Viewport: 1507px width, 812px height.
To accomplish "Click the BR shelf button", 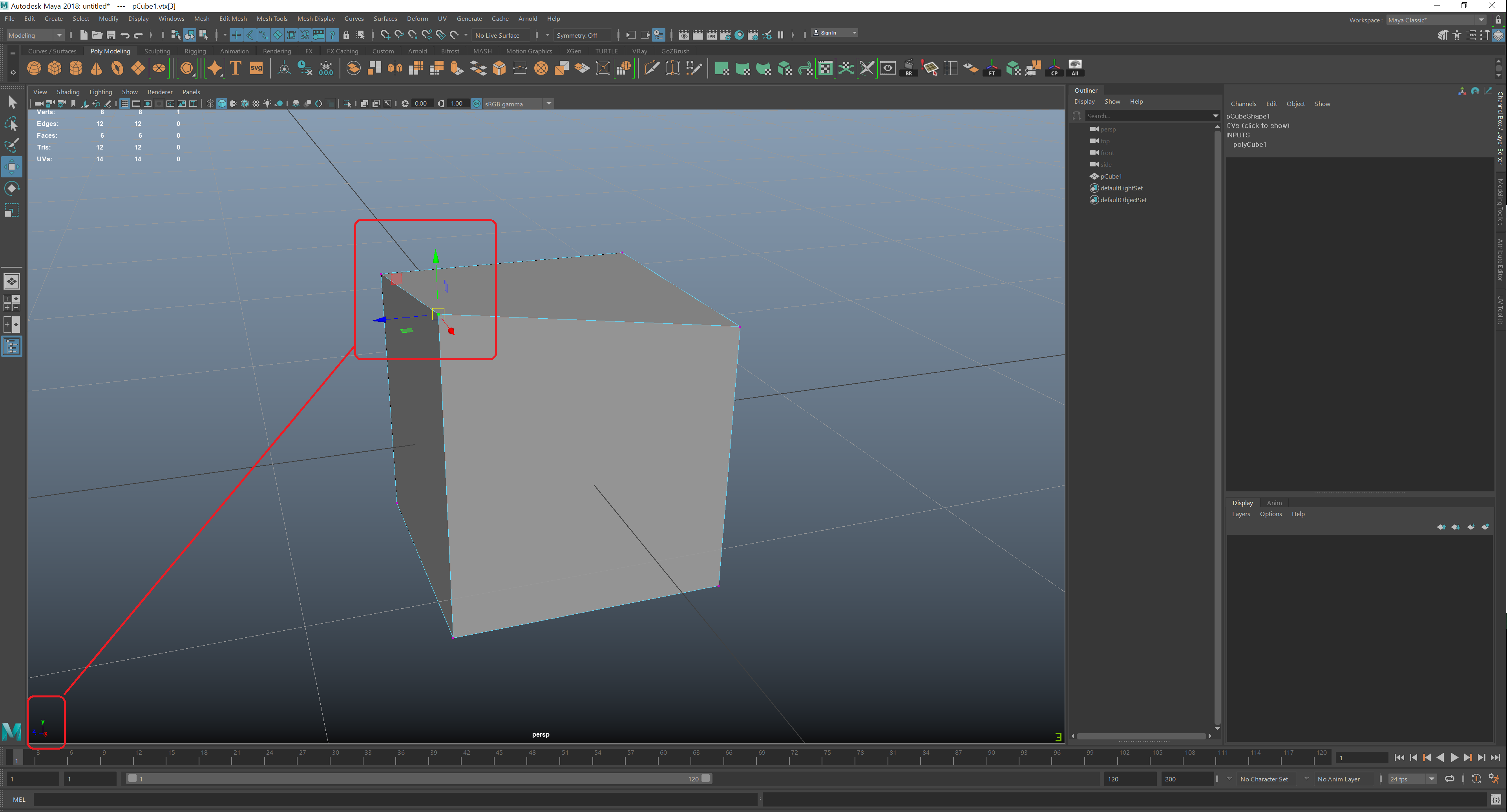I will (x=908, y=68).
